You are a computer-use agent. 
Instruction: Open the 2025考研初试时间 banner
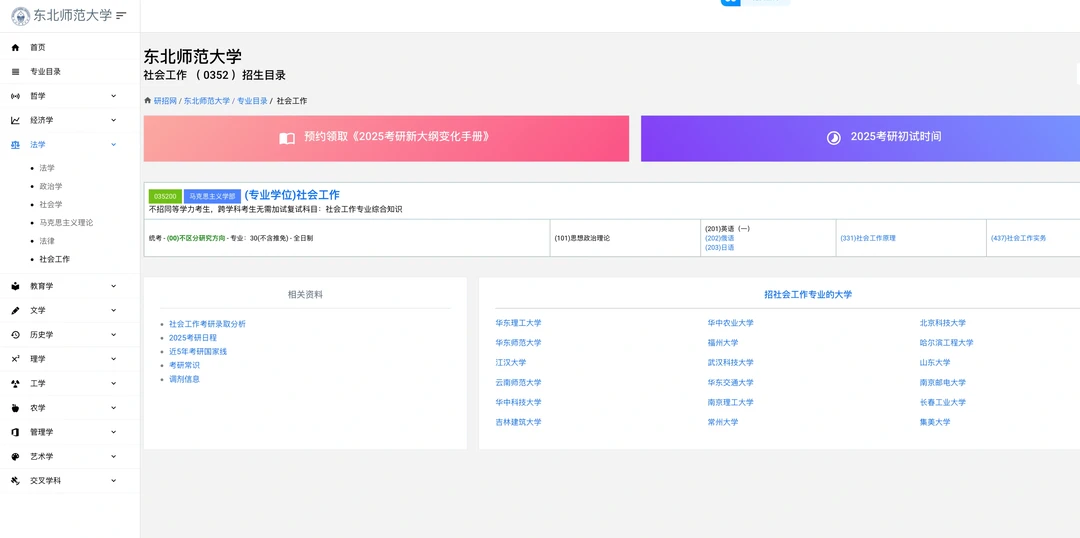coord(860,138)
